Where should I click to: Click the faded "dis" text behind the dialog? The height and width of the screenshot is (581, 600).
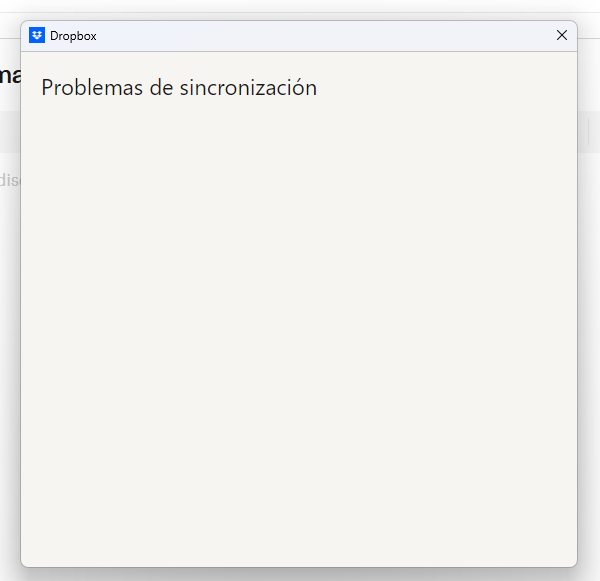click(9, 181)
